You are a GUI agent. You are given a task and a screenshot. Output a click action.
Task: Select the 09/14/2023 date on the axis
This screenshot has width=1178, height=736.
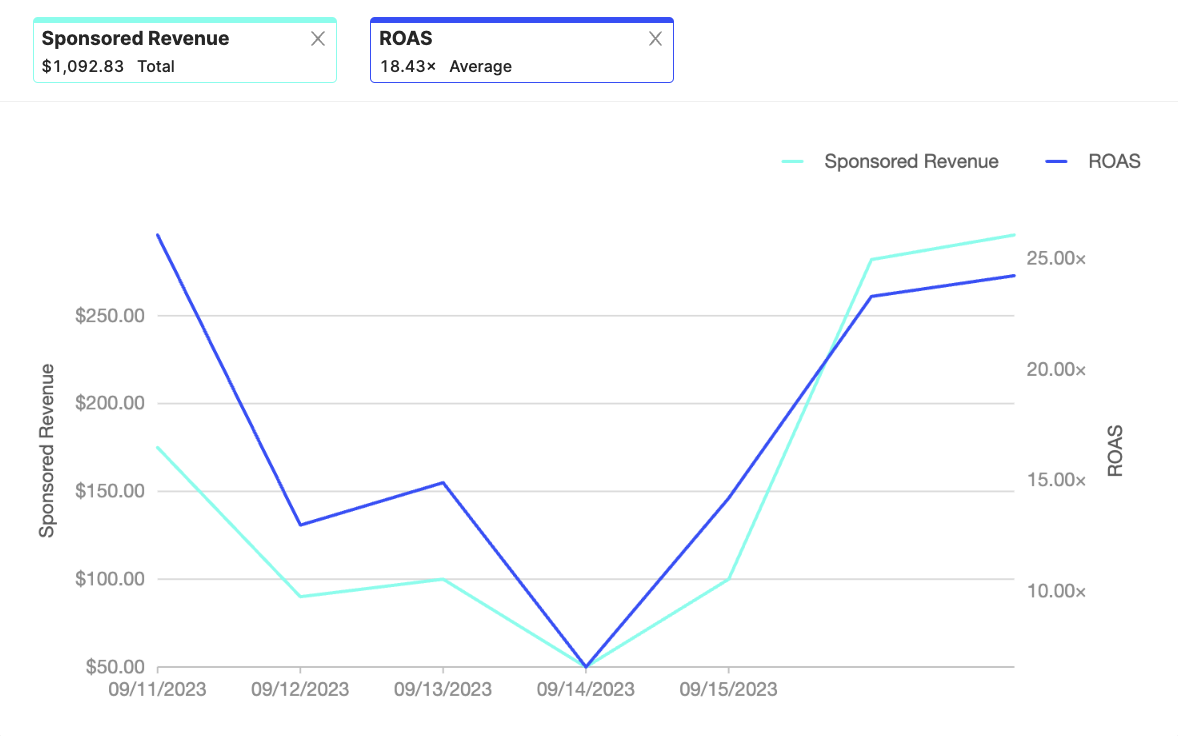click(586, 690)
